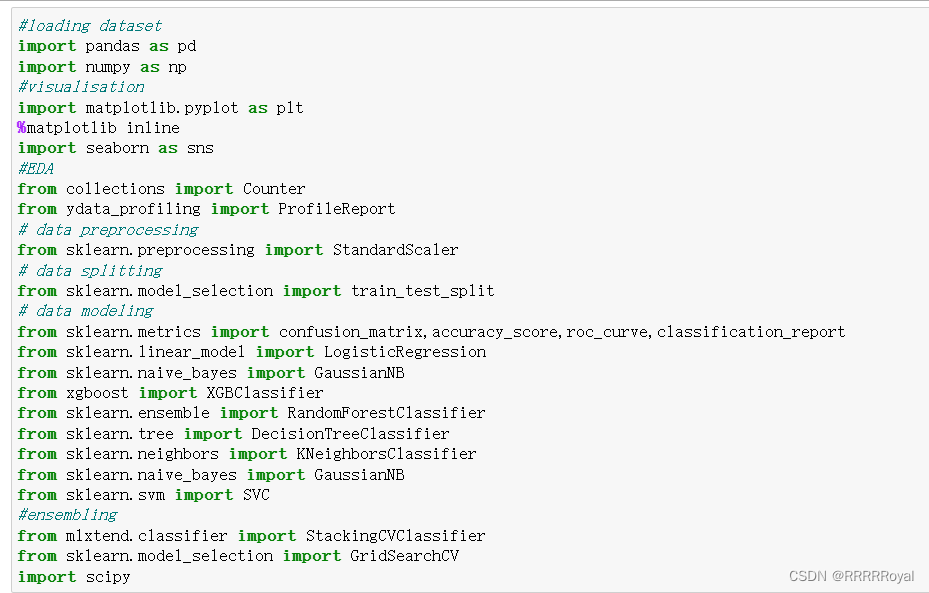Viewport: 929px width, 593px height.
Task: Click the '#loading dataset' comment line
Action: [x=89, y=26]
